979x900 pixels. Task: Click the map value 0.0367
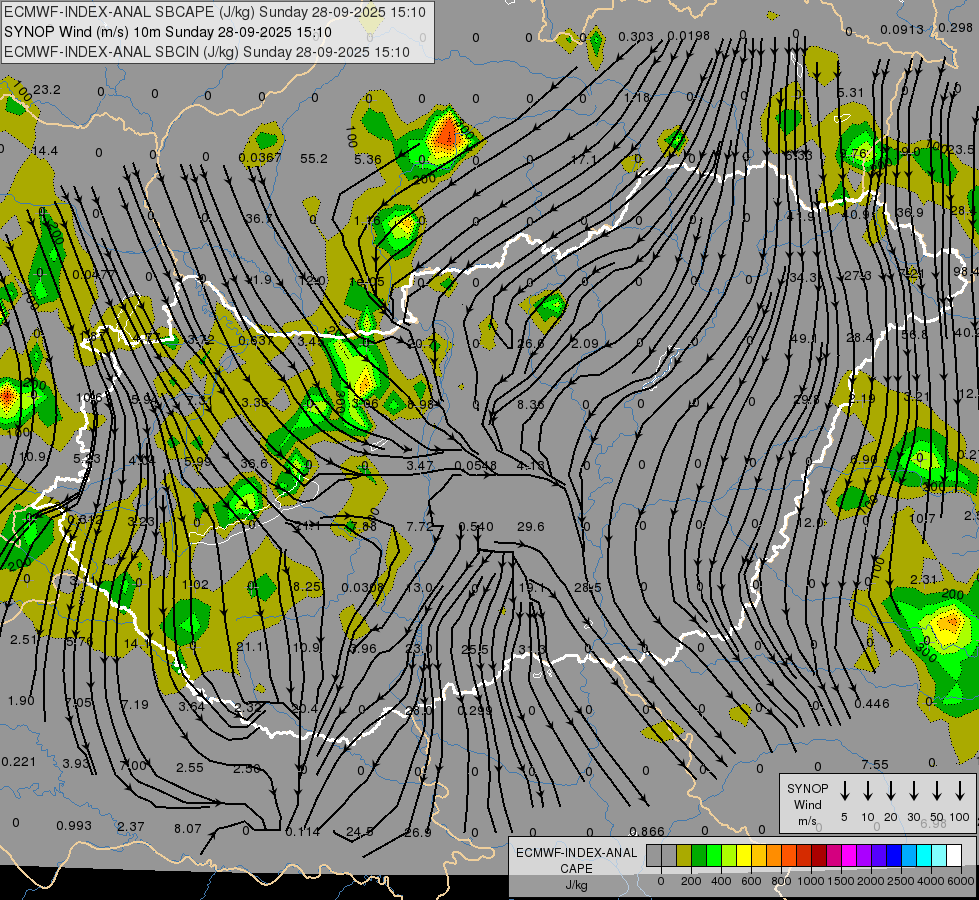pos(260,158)
